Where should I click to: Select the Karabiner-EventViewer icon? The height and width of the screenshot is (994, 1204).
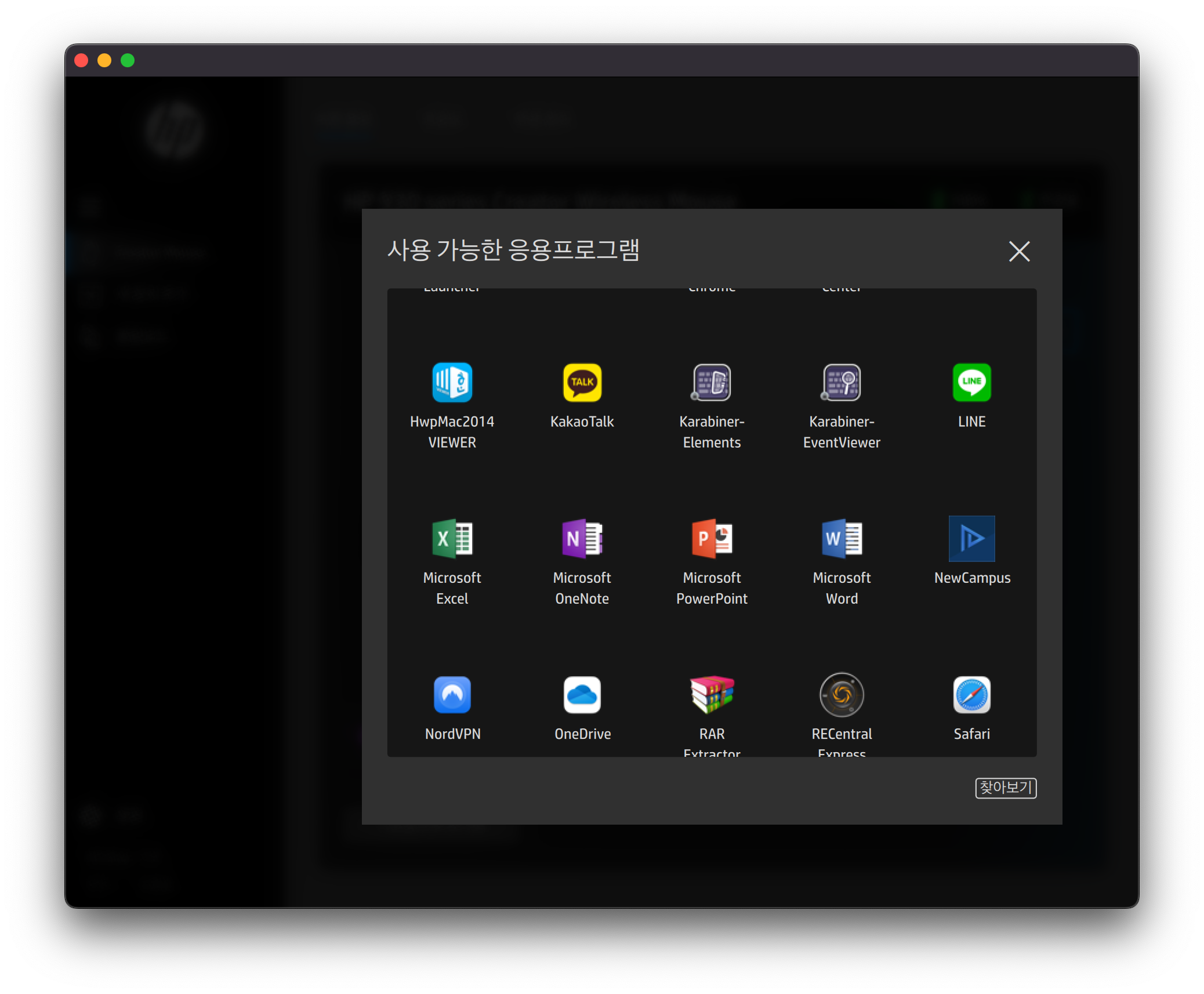coord(842,383)
